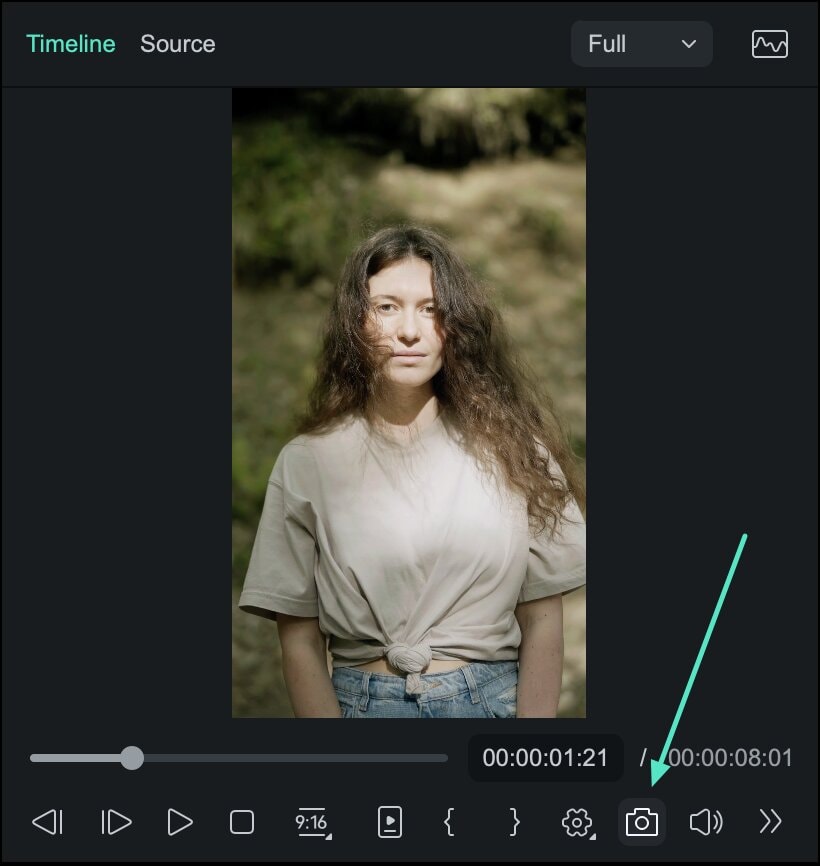Click the volume speaker icon
This screenshot has height=866, width=820.
pyautogui.click(x=706, y=822)
